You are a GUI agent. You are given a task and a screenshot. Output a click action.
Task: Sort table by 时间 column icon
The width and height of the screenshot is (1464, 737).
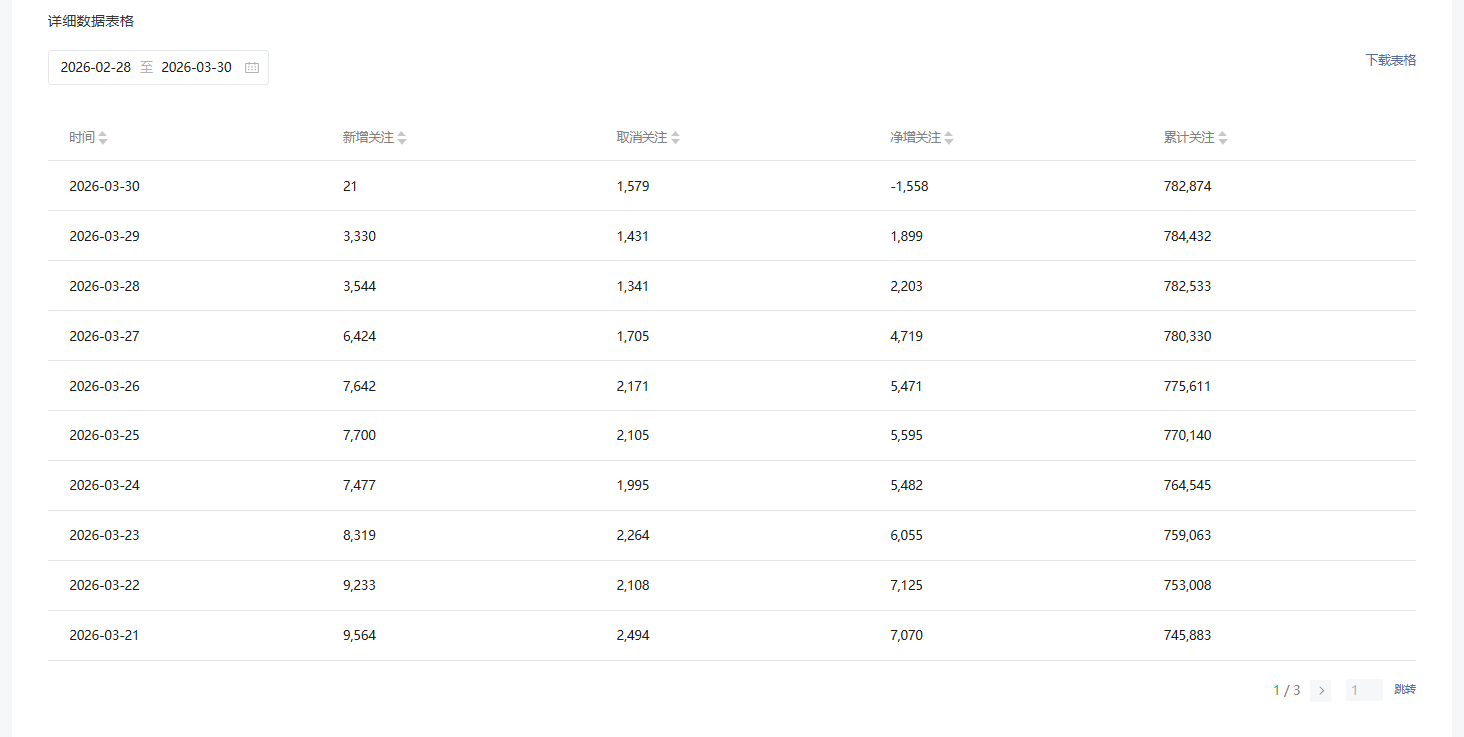tap(103, 138)
